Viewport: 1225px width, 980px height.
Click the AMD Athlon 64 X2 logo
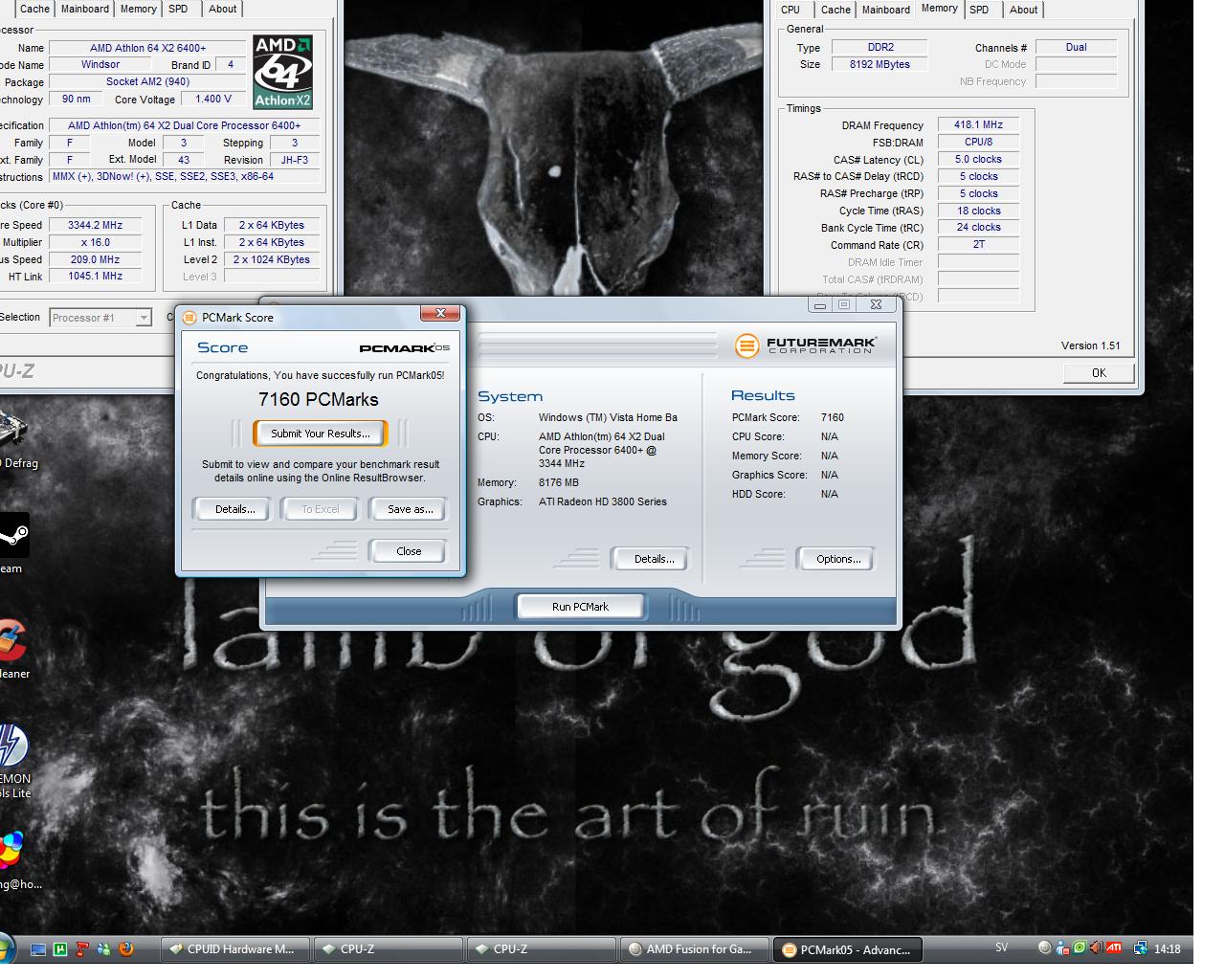[x=283, y=72]
